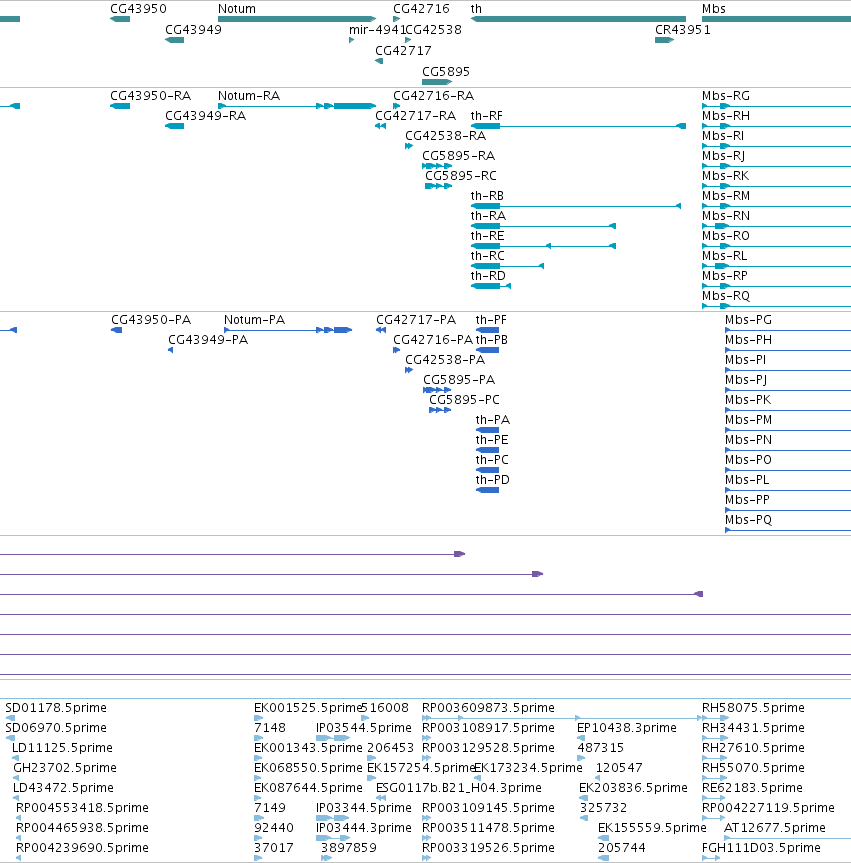Viewport: 851px width, 863px height.
Task: Click the EP10438.3prime EST
Action: click(x=581, y=738)
